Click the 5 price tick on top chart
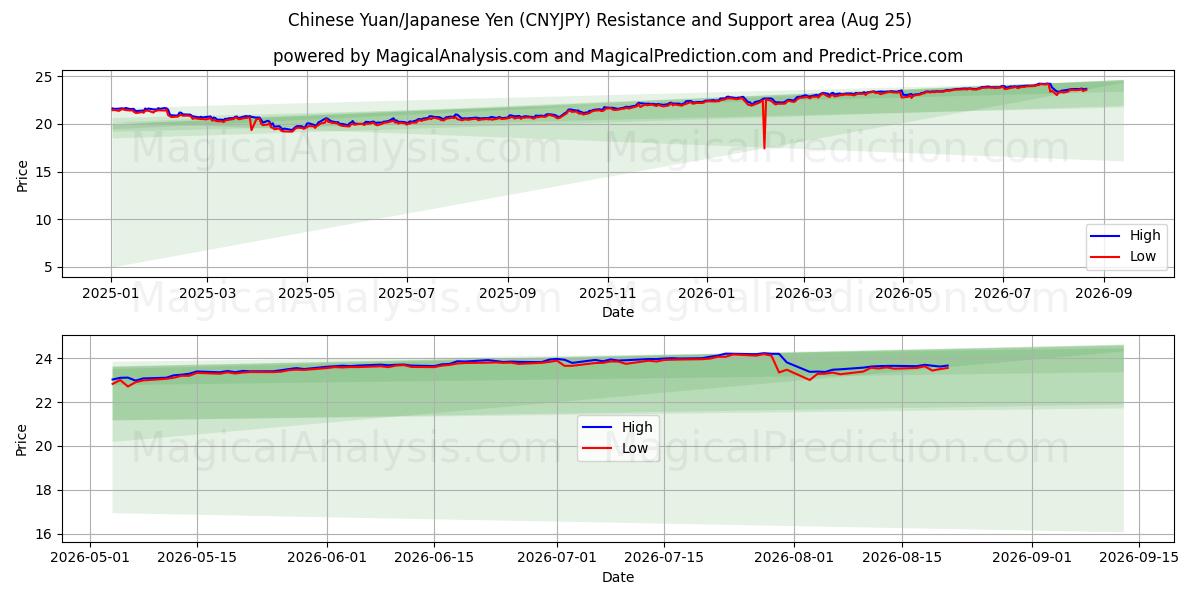The image size is (1200, 600). [x=50, y=267]
